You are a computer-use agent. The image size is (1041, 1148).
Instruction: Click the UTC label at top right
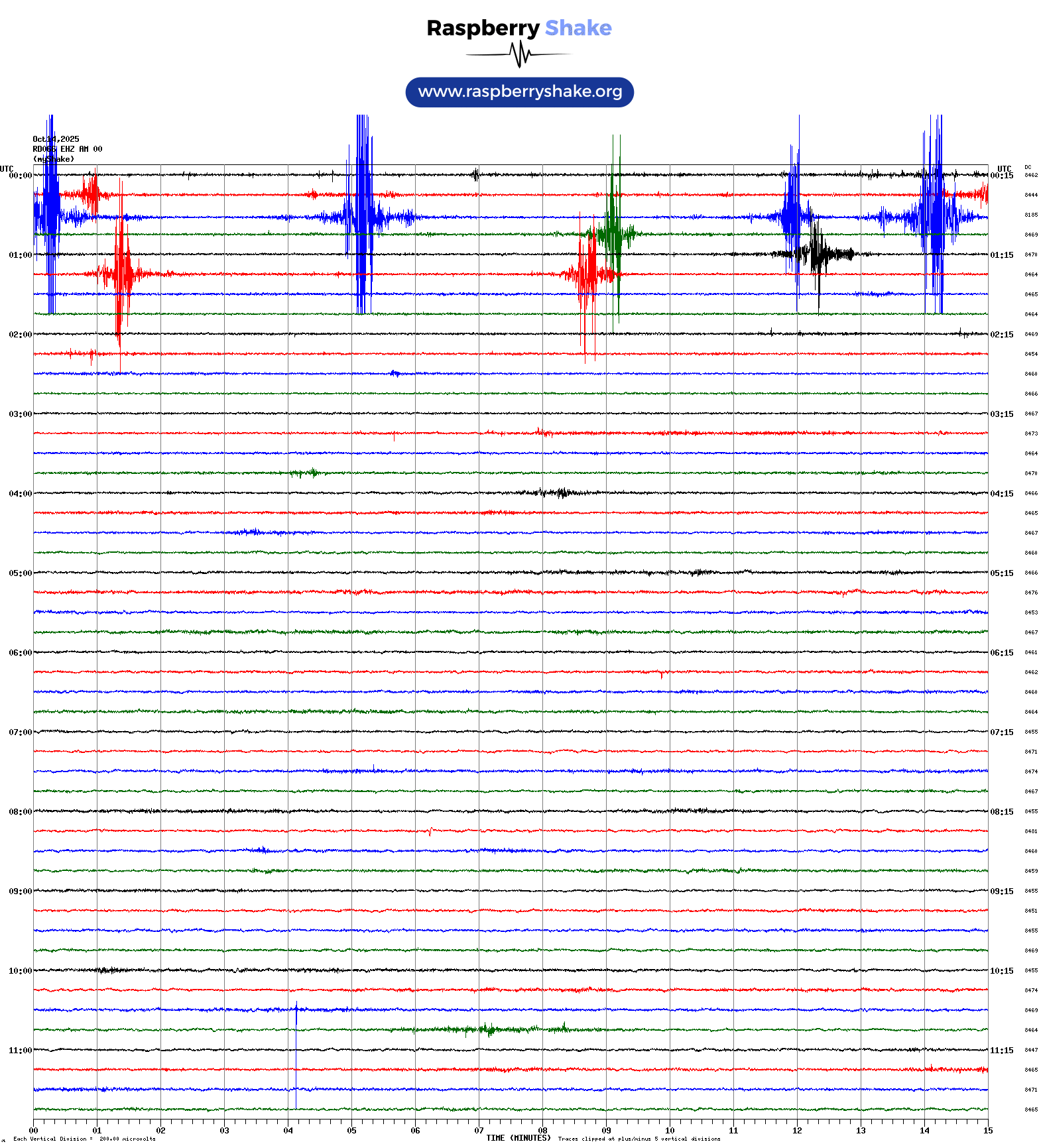coord(1004,169)
